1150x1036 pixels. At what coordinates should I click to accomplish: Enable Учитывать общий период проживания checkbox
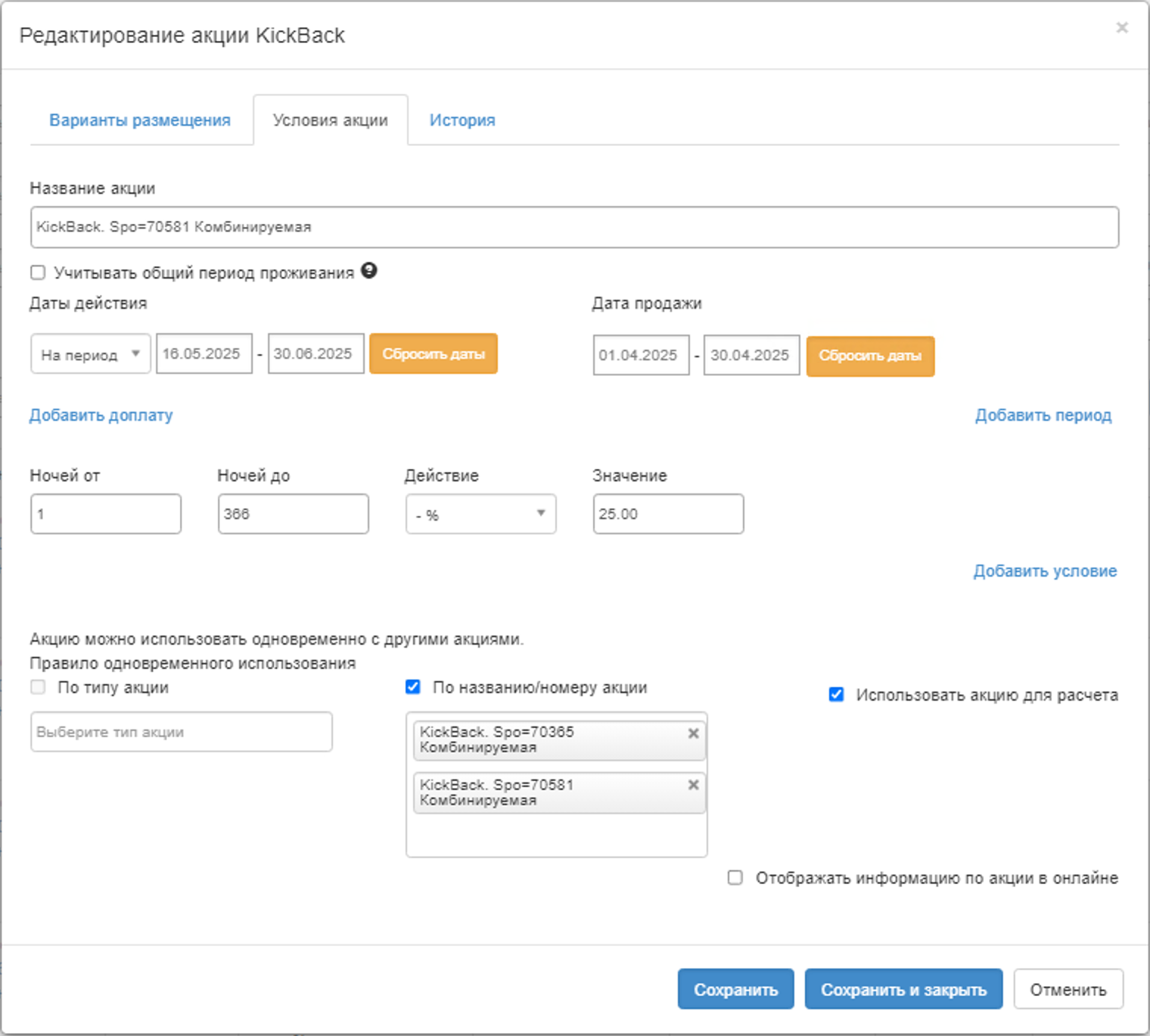point(38,272)
